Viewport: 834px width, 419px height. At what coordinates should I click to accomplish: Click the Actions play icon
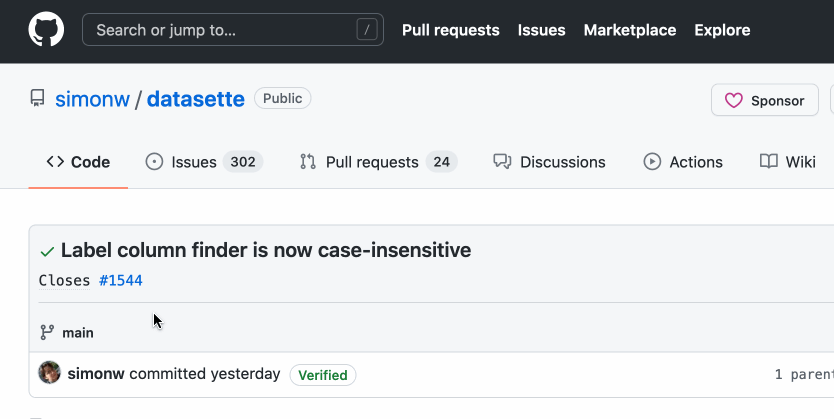[x=652, y=162]
